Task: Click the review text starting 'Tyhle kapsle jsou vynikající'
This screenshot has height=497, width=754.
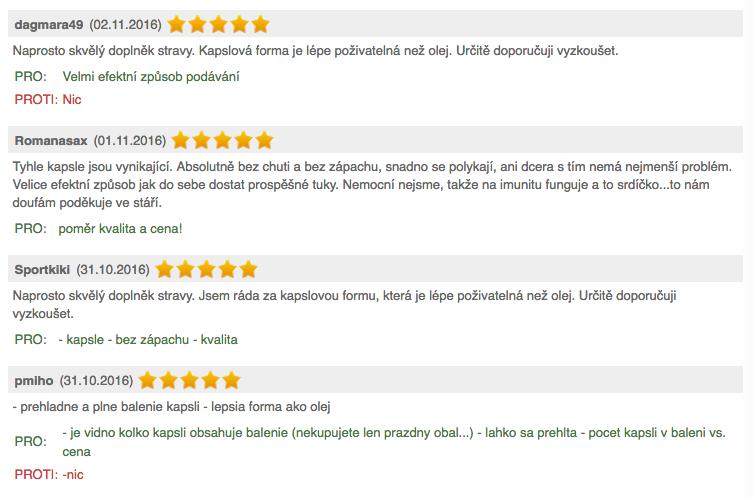Action: (372, 185)
